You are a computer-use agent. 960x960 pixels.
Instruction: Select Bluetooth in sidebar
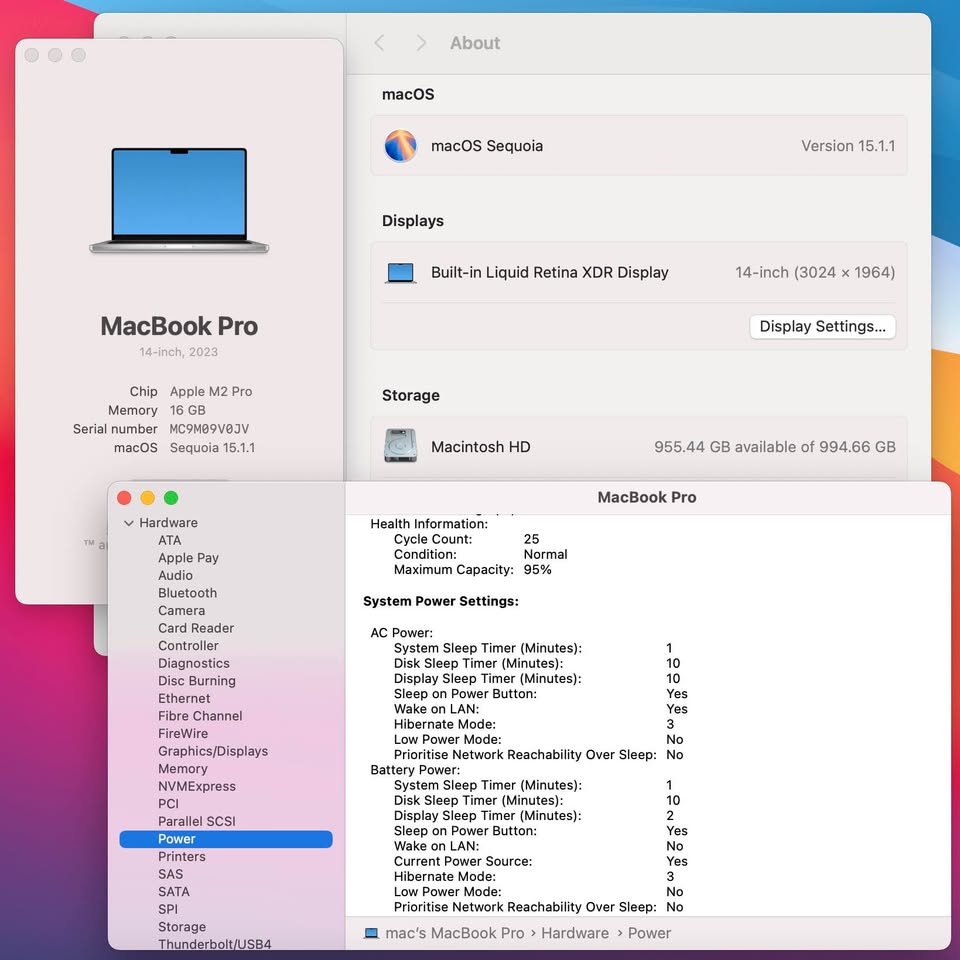pos(187,593)
